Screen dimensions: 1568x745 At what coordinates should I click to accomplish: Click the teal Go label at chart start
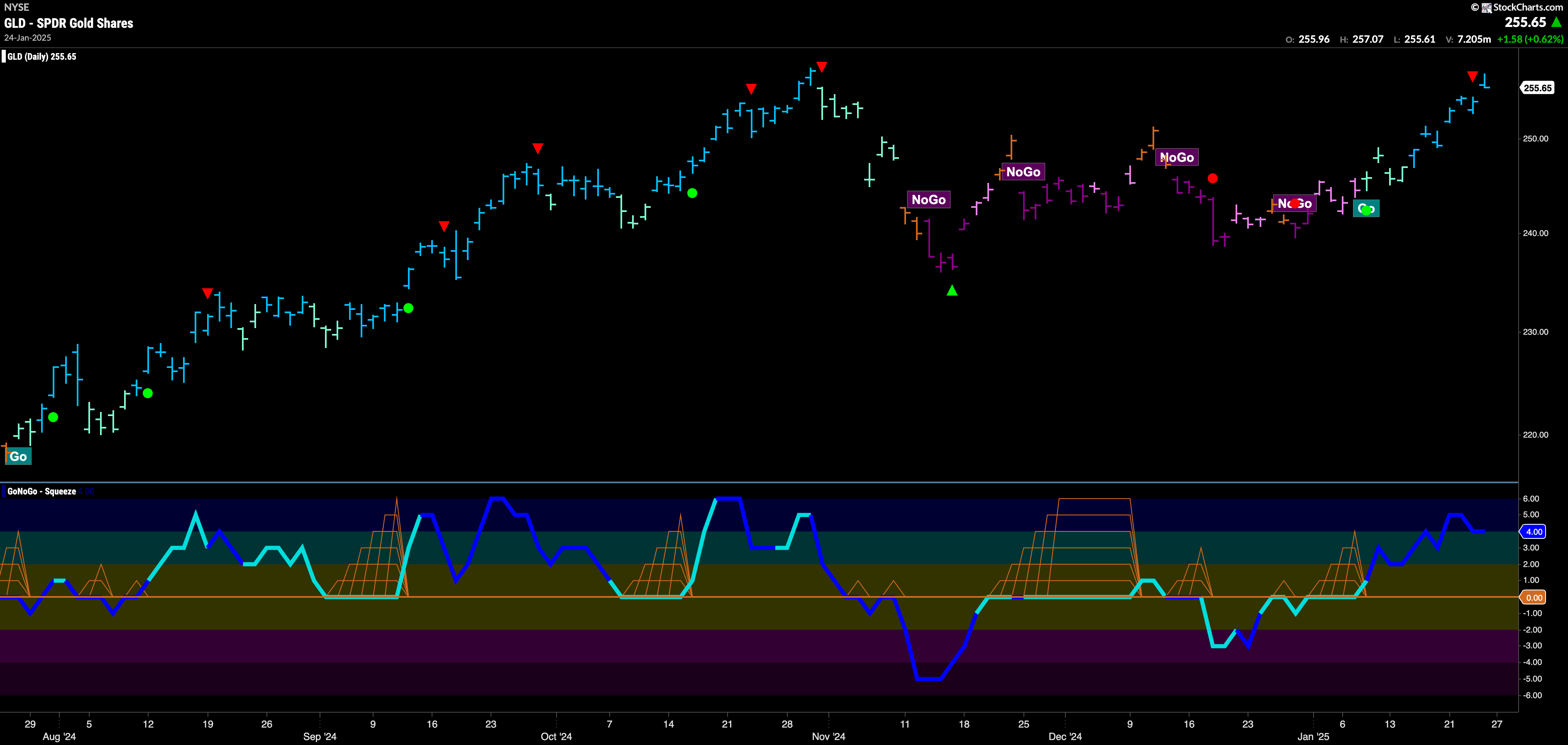[18, 457]
